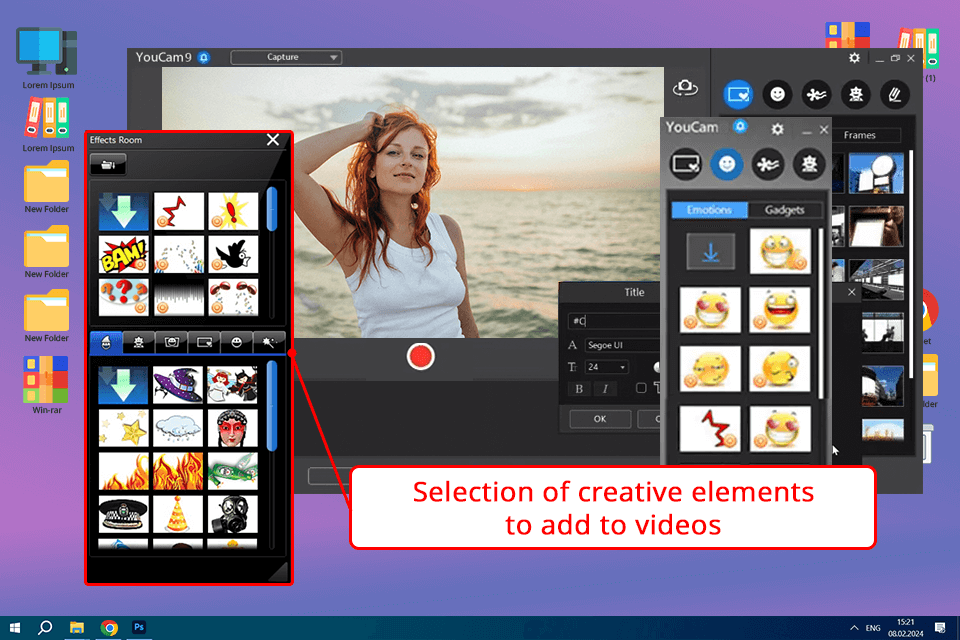Viewport: 960px width, 640px height.
Task: Click download more emotions button
Action: coord(710,252)
